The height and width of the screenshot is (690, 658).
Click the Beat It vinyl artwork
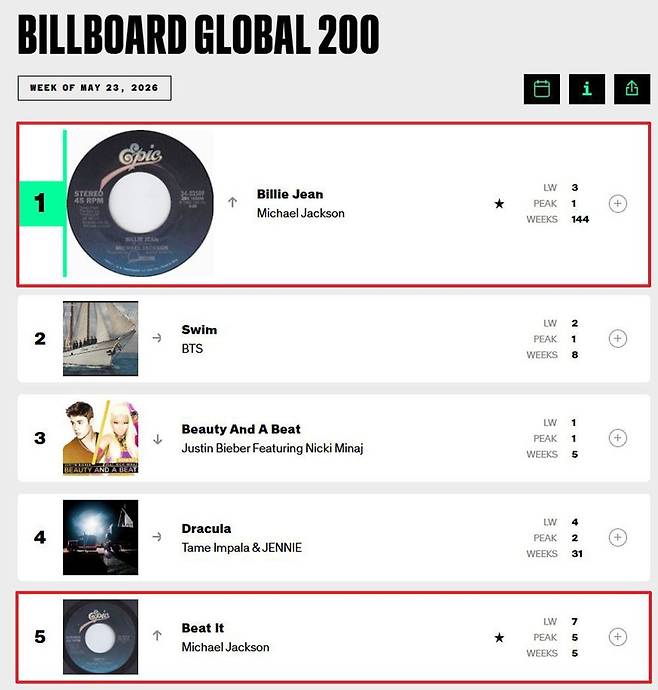100,637
